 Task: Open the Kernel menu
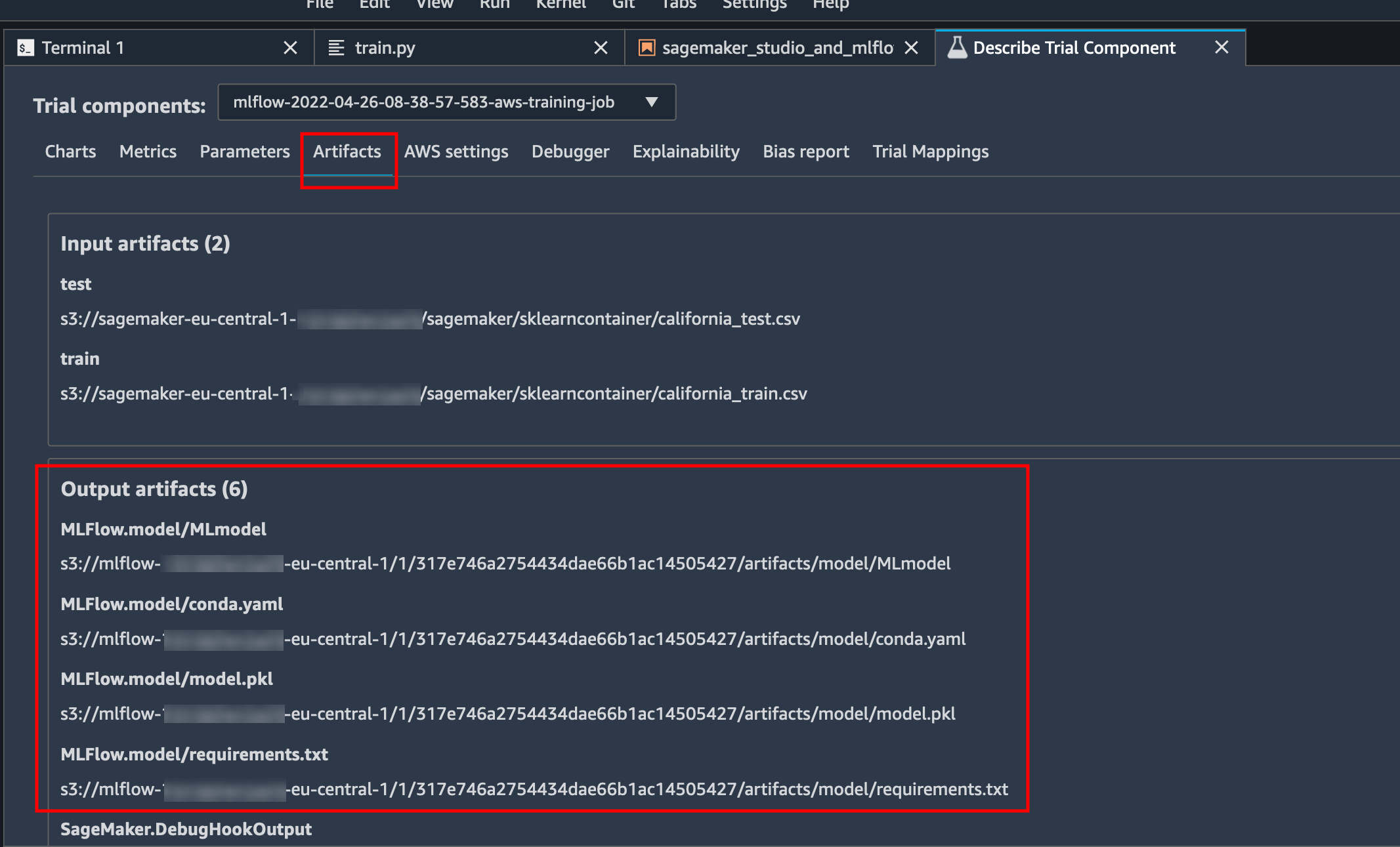pos(561,5)
